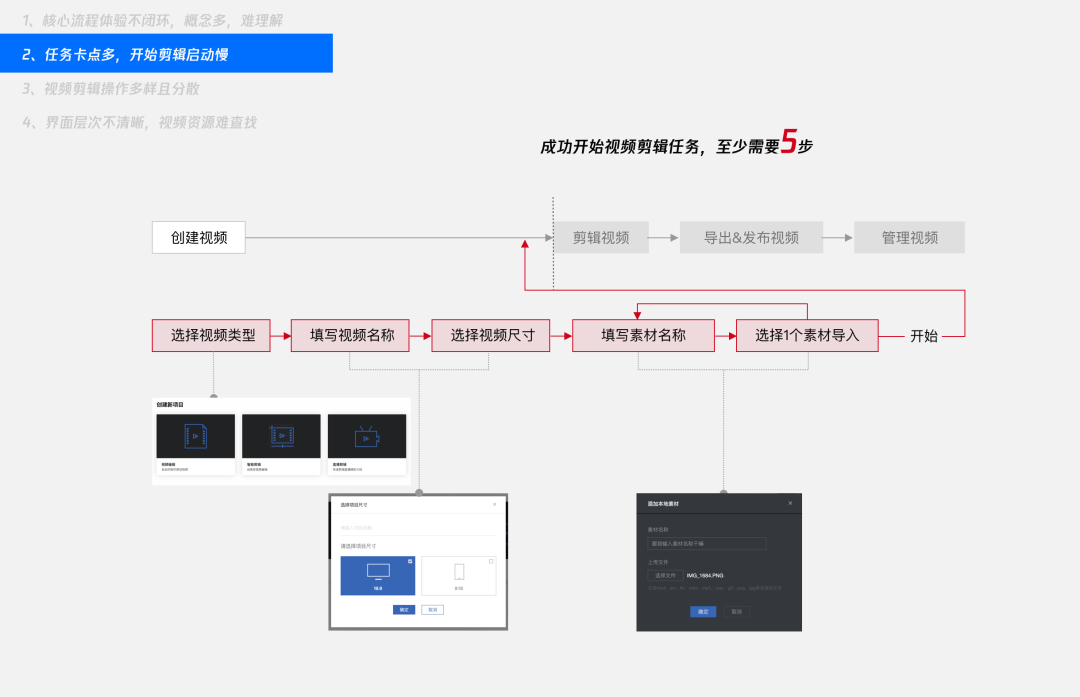Screen dimensions: 1080x697
Task: Click cancel button in size dialog
Action: [x=433, y=610]
